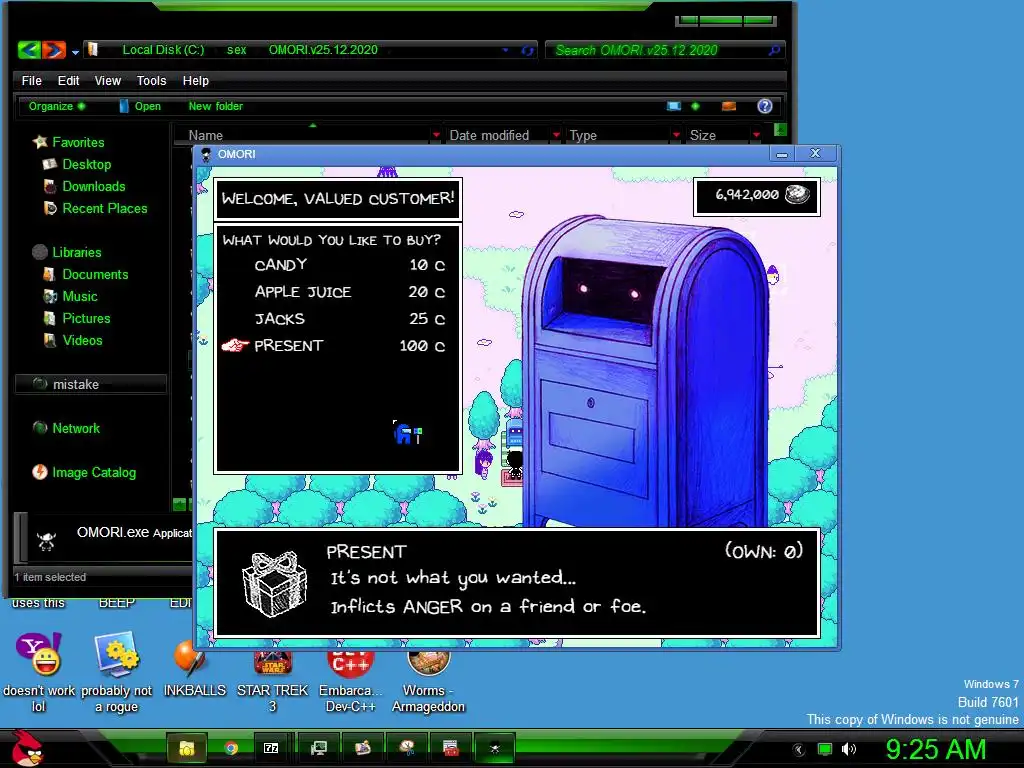Screen dimensions: 1024x768
Task: Open the Tools menu
Action: 151,80
